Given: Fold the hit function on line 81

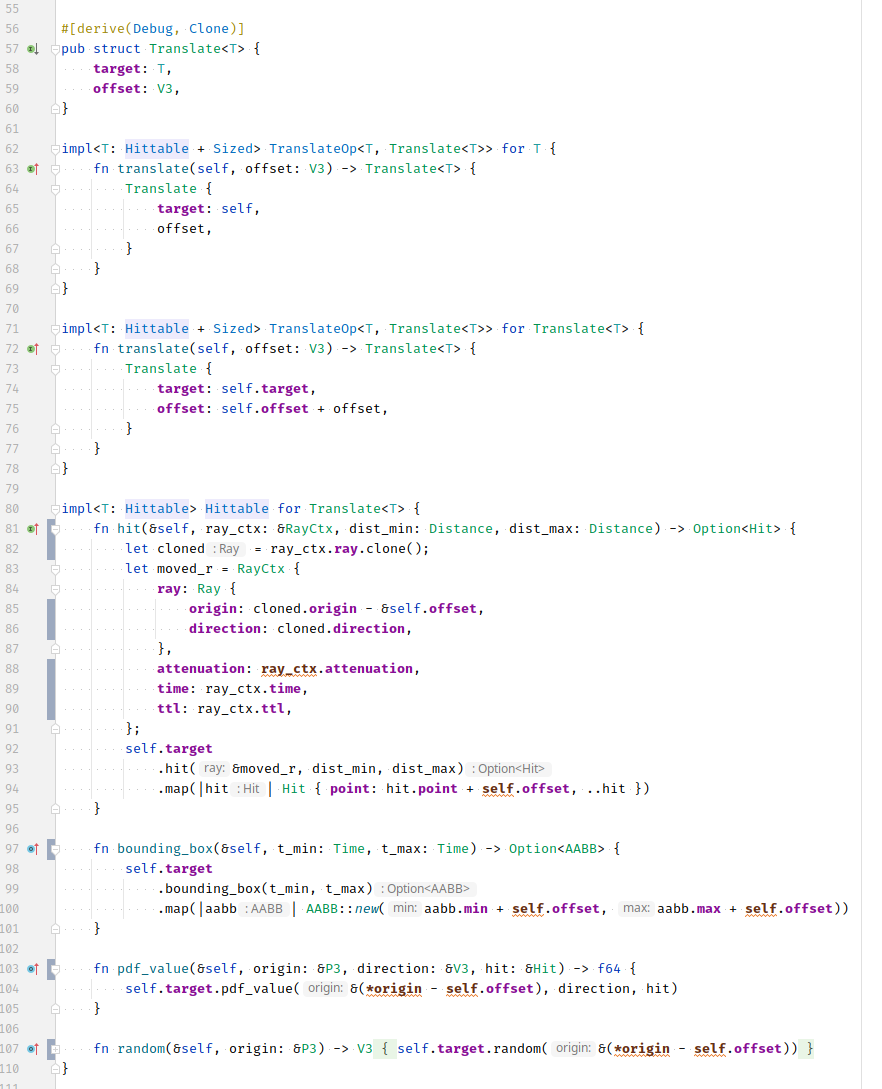Looking at the screenshot, I should pos(55,529).
